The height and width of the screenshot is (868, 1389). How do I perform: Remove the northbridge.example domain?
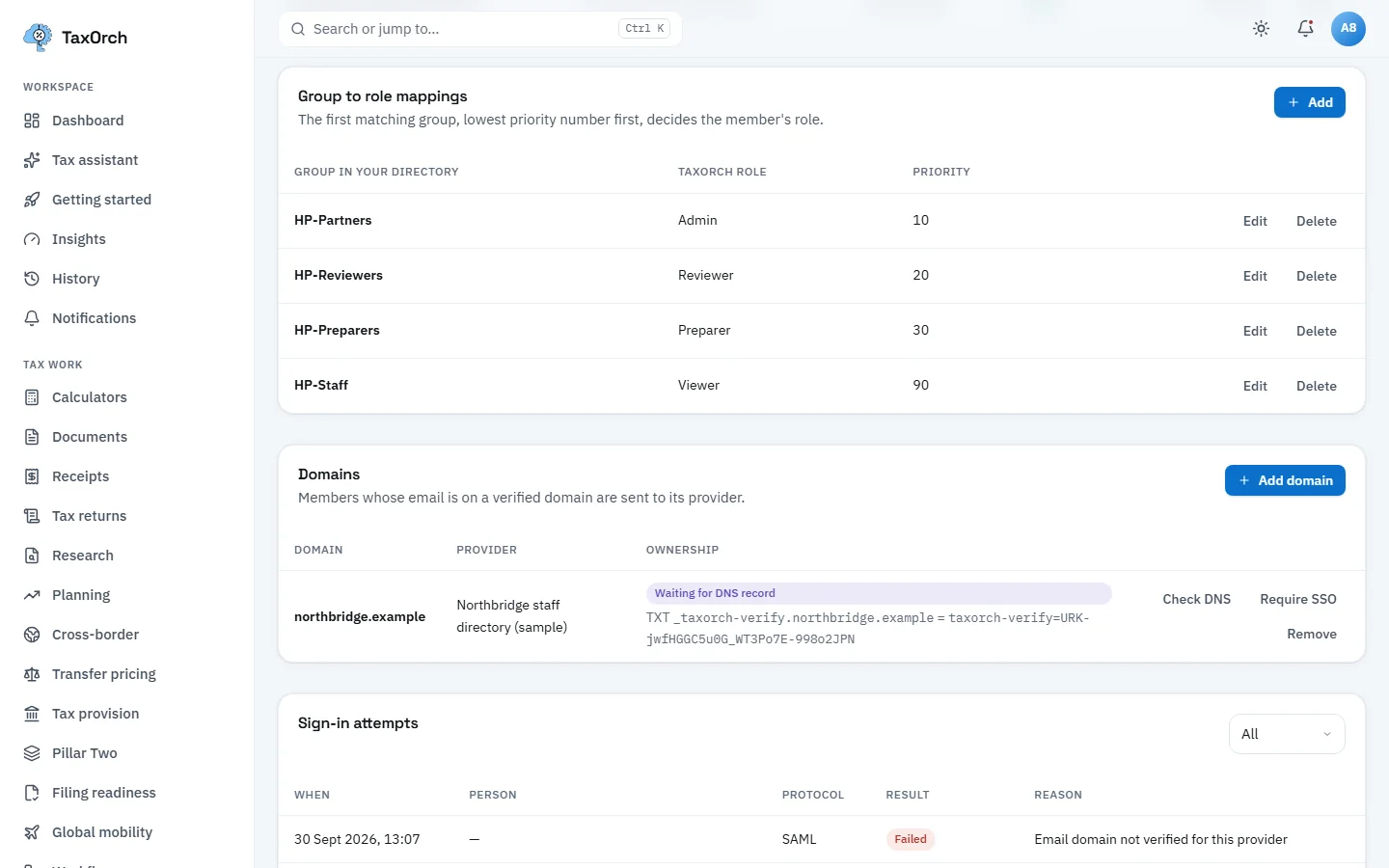(1312, 634)
